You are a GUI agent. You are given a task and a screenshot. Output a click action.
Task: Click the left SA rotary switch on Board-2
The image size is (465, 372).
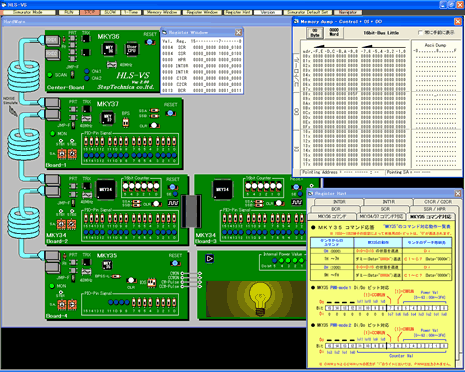coord(61,224)
